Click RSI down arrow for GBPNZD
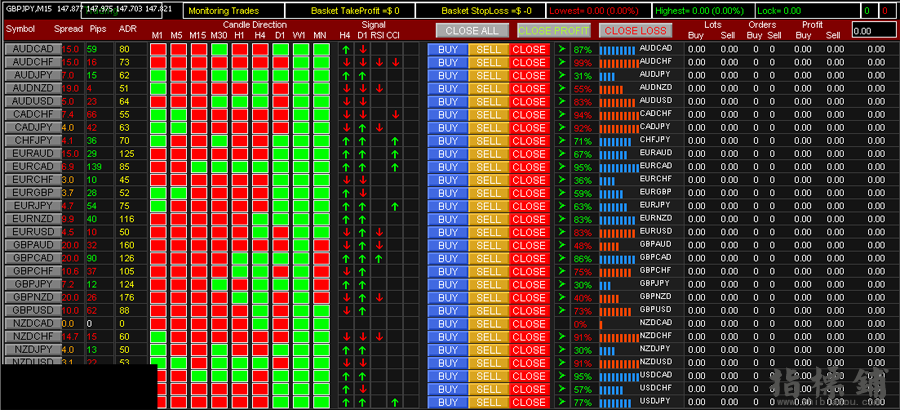 coord(379,297)
